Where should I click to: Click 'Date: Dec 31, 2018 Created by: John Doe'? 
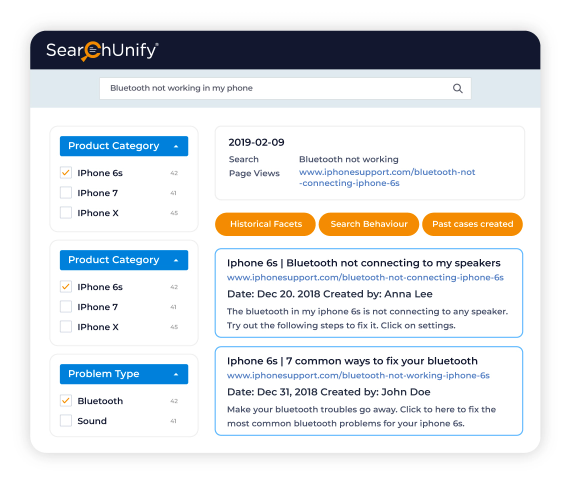[x=329, y=392]
